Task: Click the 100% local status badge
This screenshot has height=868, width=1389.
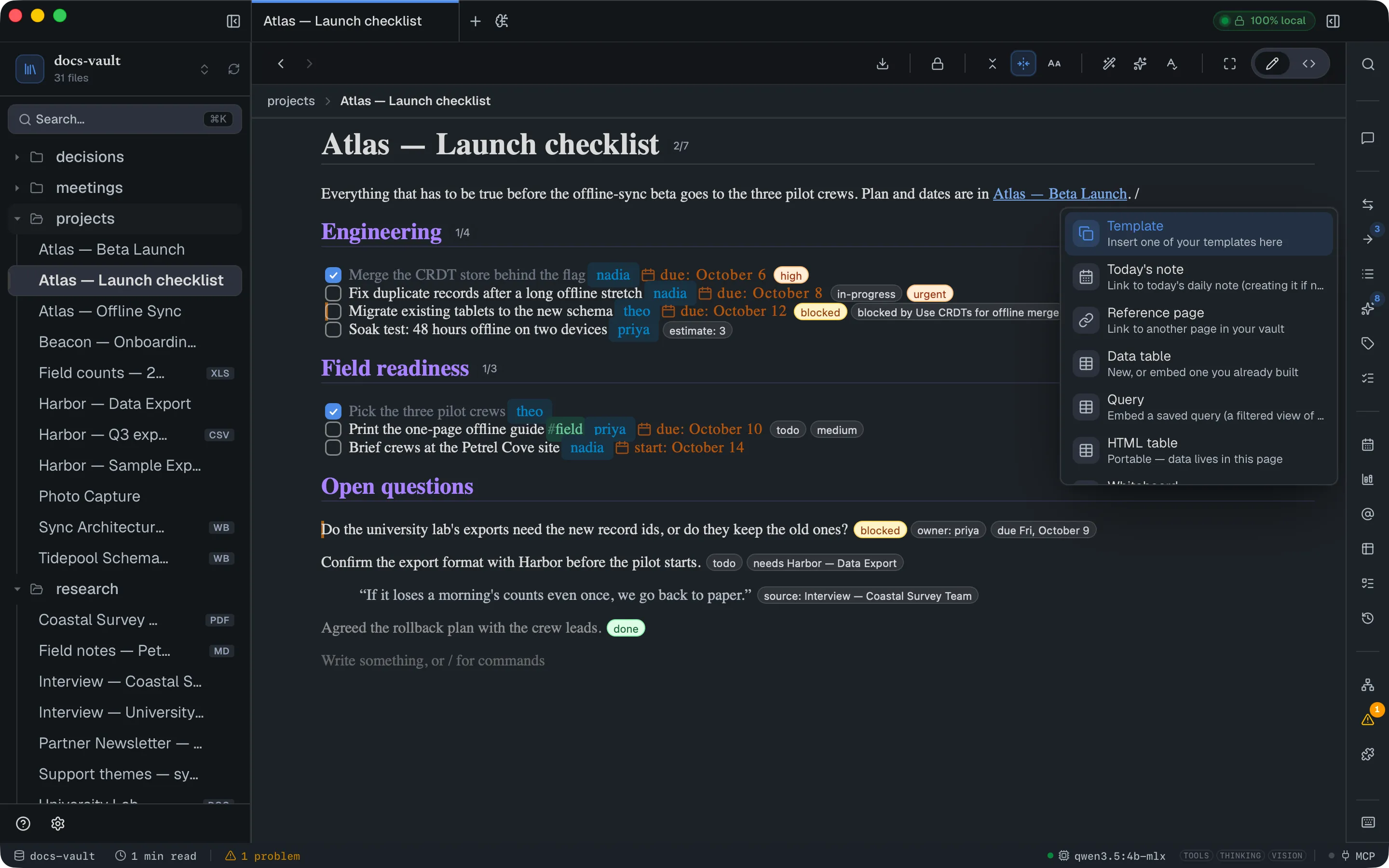Action: pos(1264,21)
